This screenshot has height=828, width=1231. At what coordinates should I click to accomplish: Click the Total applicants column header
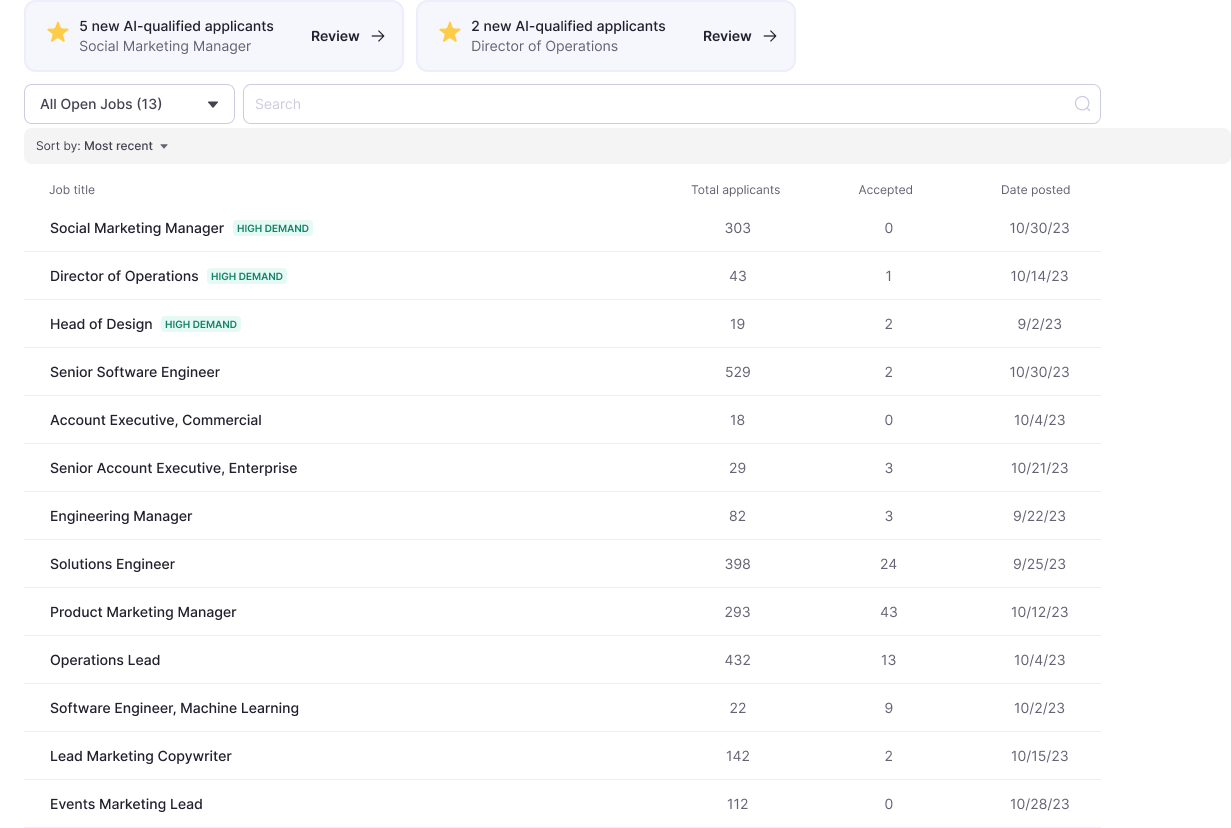pos(735,190)
